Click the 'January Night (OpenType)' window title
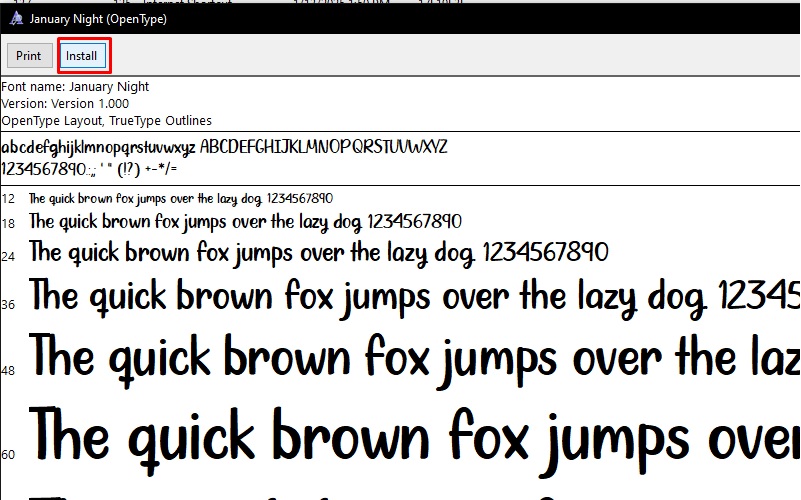This screenshot has height=500, width=801. [x=98, y=19]
